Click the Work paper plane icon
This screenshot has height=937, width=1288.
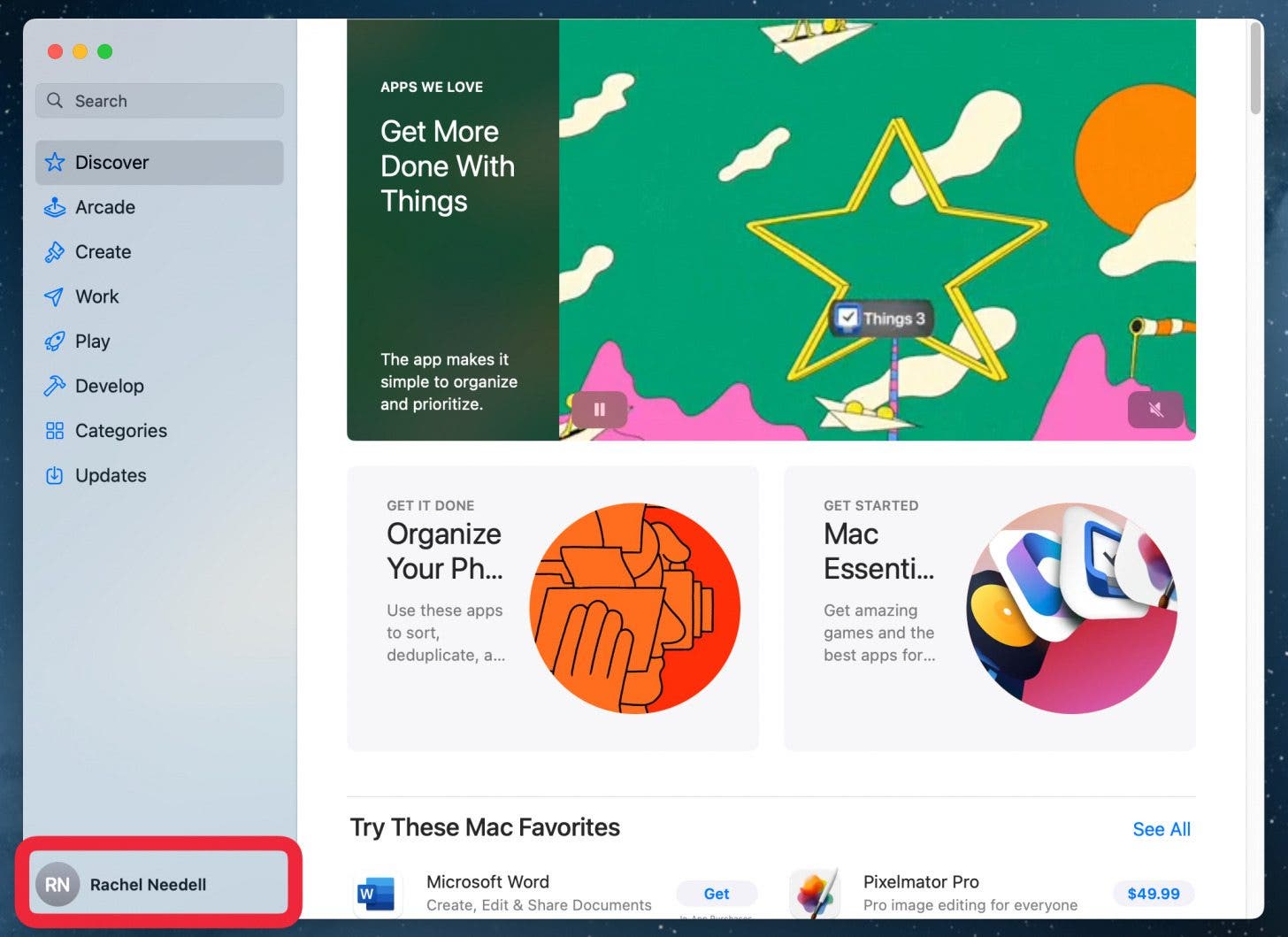pos(55,296)
